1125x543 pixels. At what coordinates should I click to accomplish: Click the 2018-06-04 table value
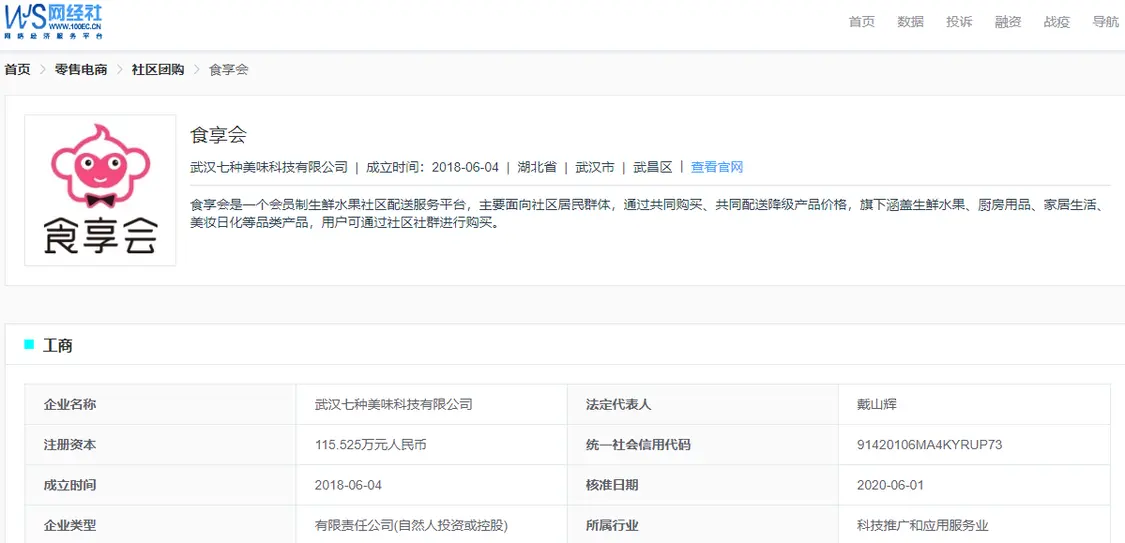tap(349, 485)
